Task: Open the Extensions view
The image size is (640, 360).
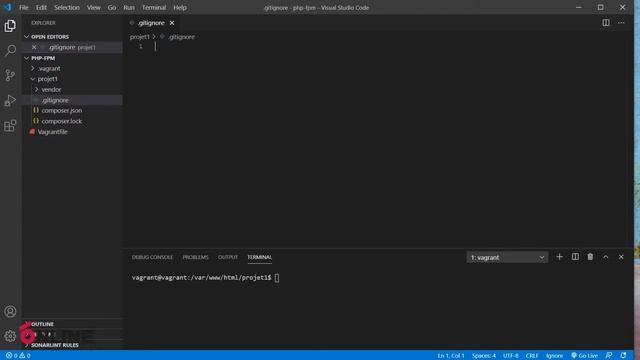Action: coord(10,126)
